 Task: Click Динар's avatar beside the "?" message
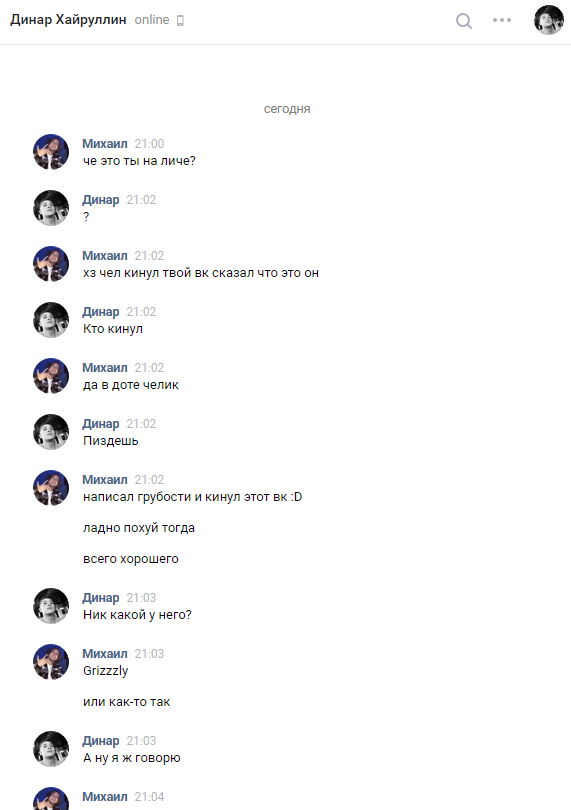51,208
